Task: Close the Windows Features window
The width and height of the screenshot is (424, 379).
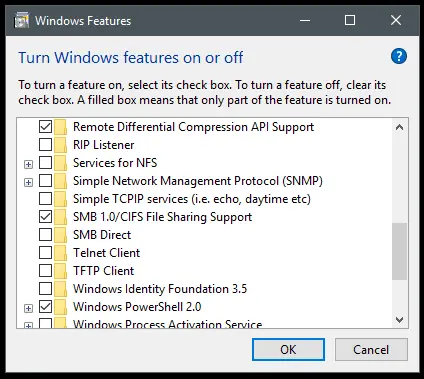Action: [396, 20]
